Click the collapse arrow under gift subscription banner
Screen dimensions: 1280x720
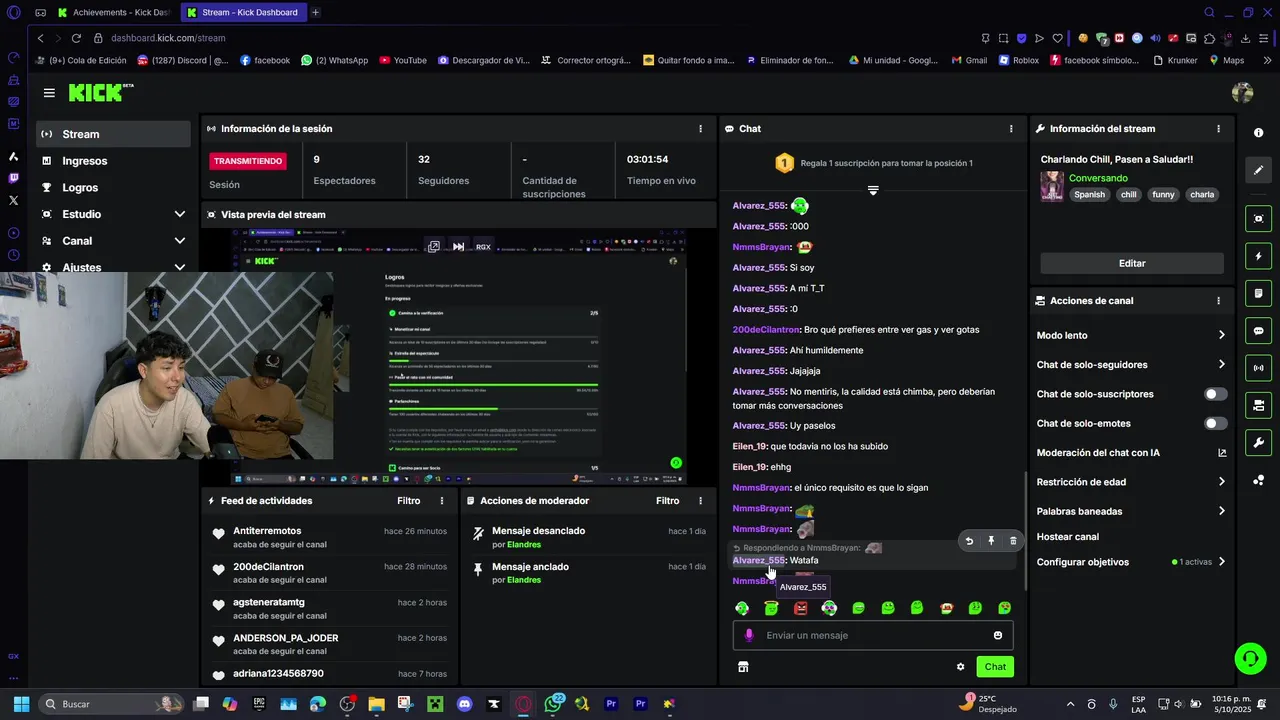pyautogui.click(x=873, y=190)
